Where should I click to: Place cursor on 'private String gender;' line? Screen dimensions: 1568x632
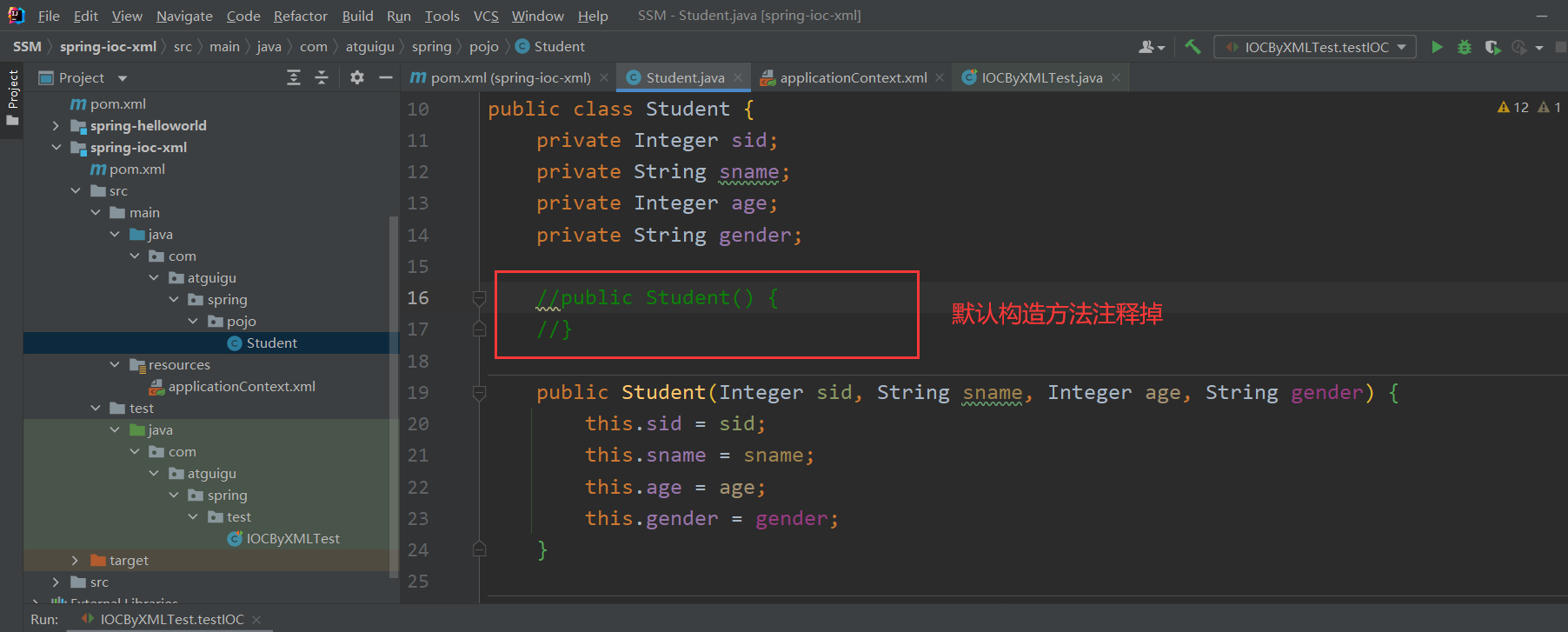pos(669,236)
